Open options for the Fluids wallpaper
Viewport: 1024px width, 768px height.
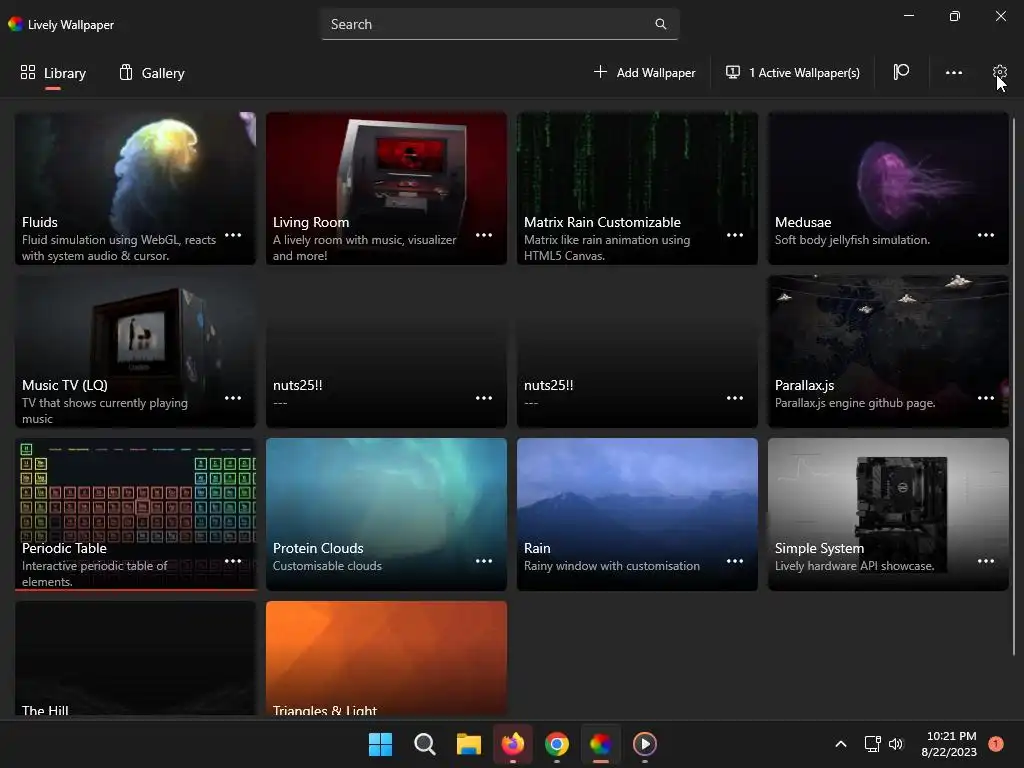pos(233,235)
